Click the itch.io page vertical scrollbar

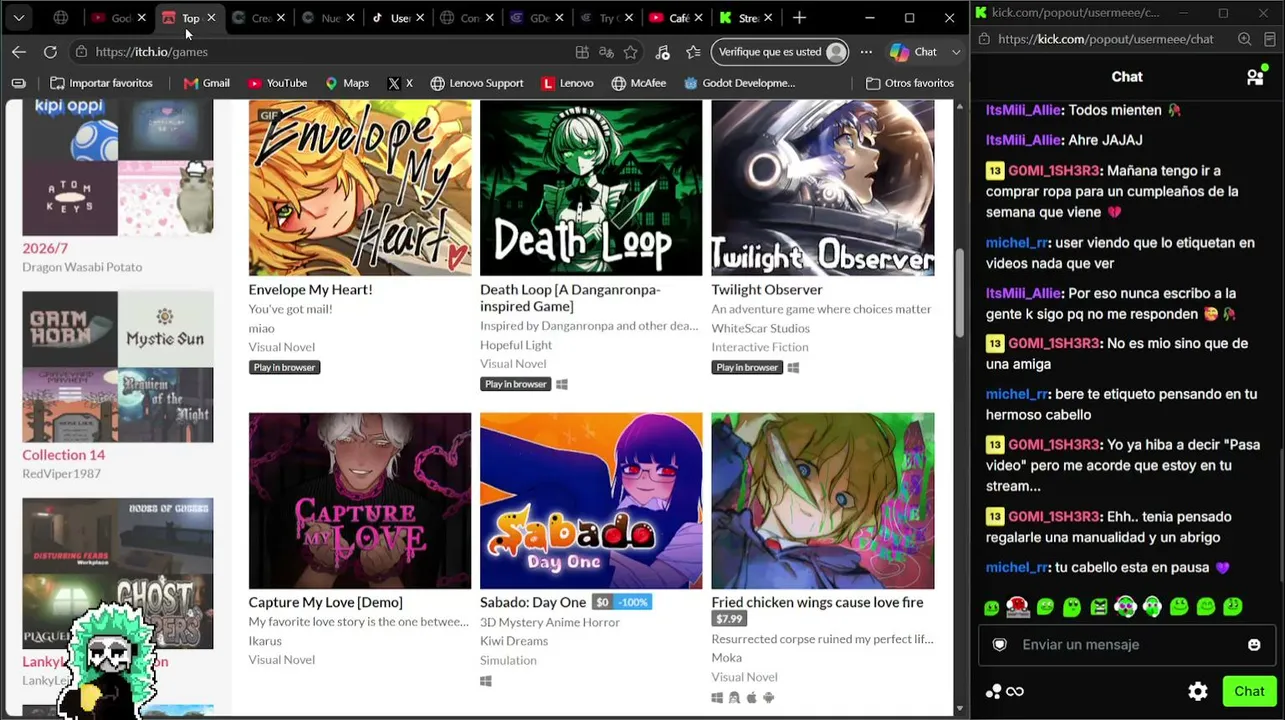click(960, 291)
